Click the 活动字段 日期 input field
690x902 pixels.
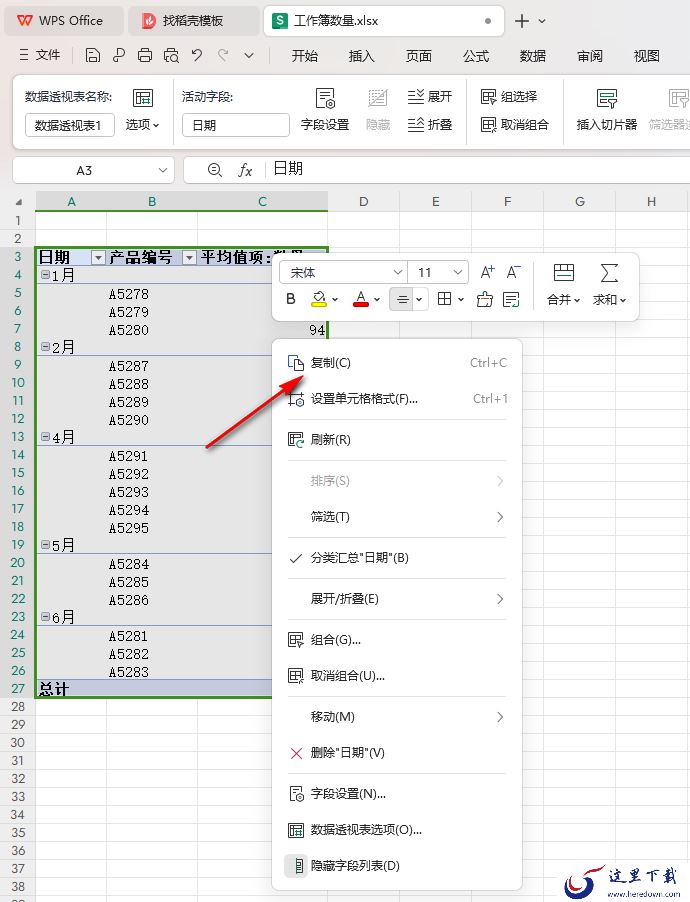[235, 125]
